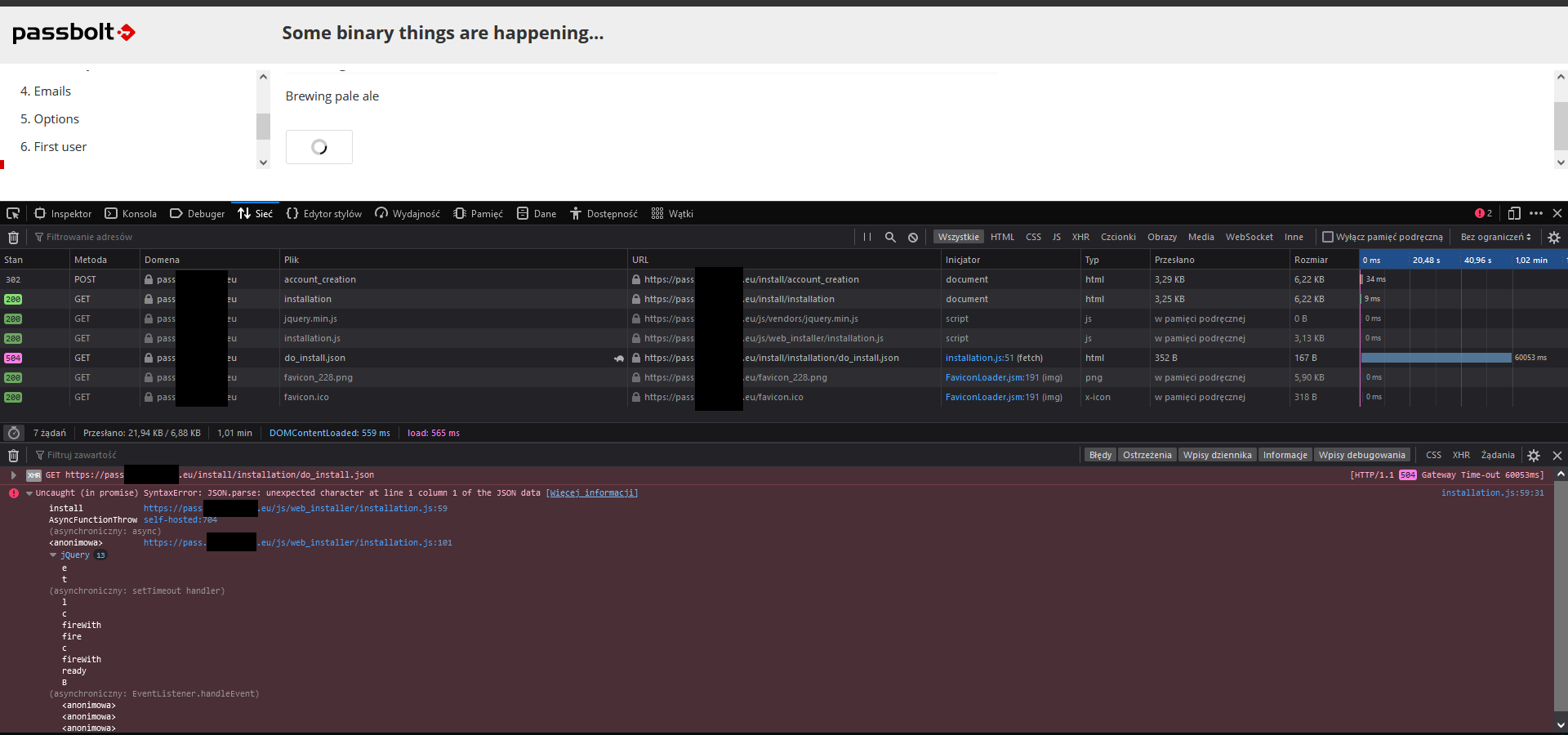Screen dimensions: 1568x735
Task: Open the 'Więcej informacji' link
Action: point(592,493)
